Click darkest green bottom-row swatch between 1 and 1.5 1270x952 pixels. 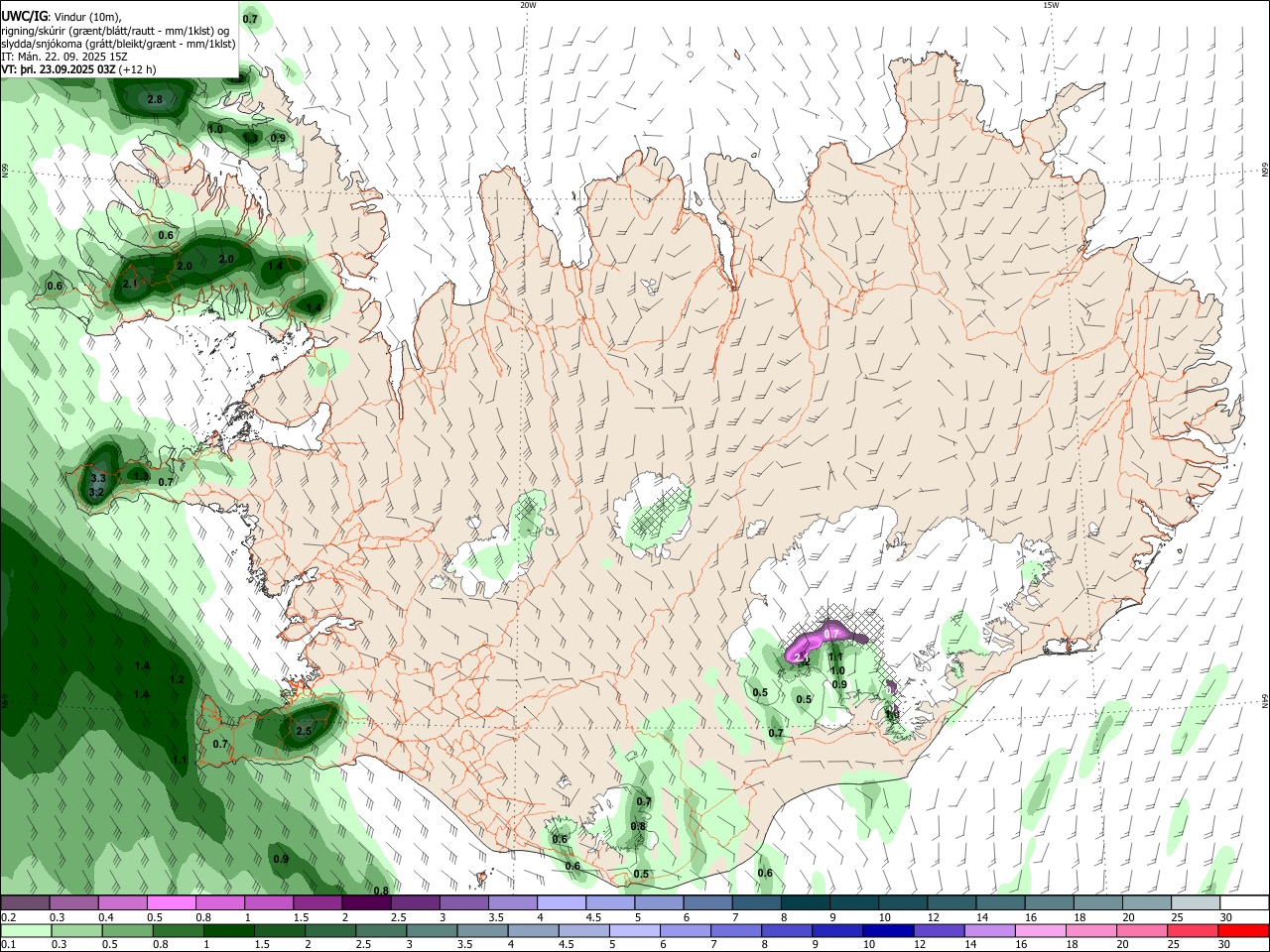point(229,930)
